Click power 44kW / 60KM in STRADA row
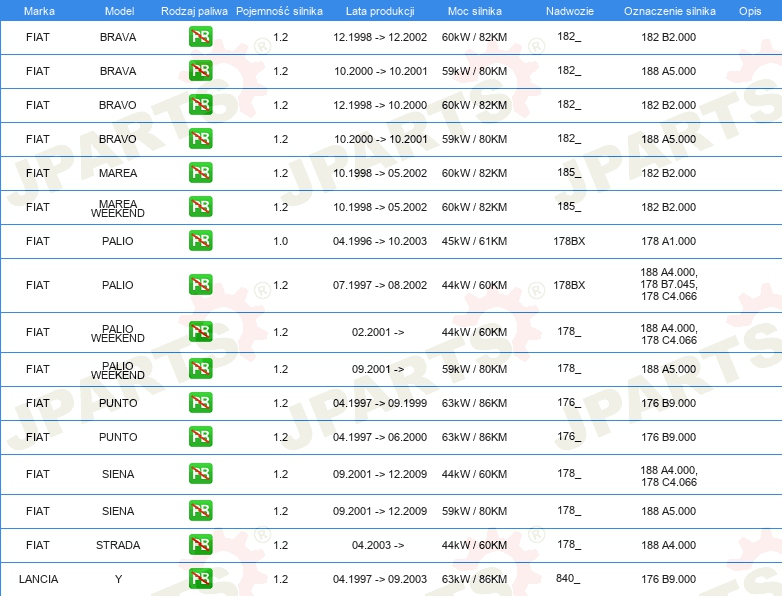The height and width of the screenshot is (596, 782). pos(474,545)
